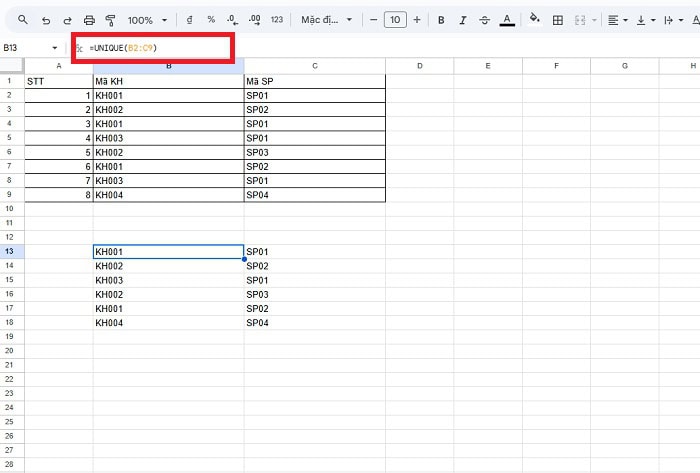Click the Mã SP header cell
Viewport: 700px width, 473px height.
315,81
